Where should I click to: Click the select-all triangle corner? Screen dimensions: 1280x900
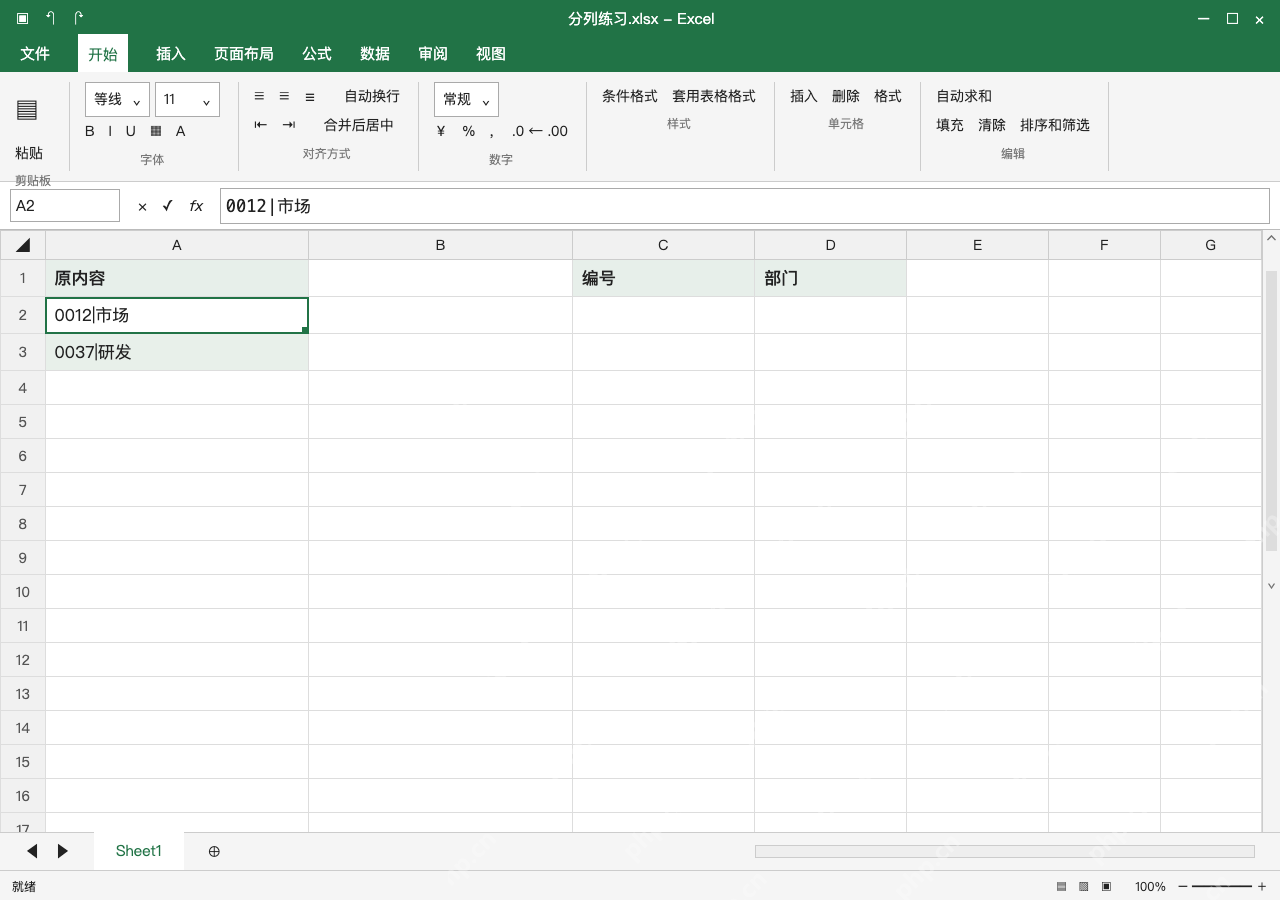[23, 245]
